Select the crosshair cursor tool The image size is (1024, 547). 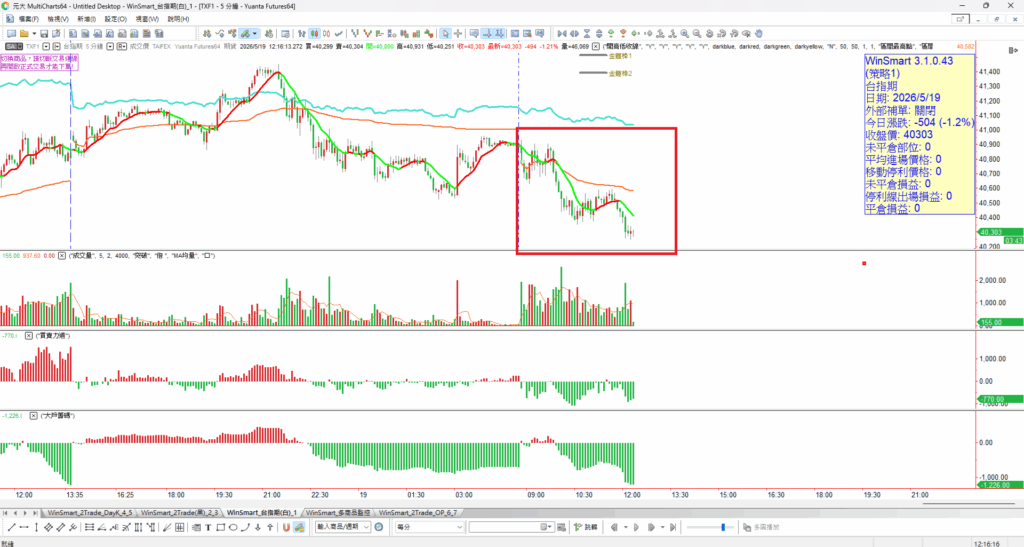pyautogui.click(x=458, y=33)
